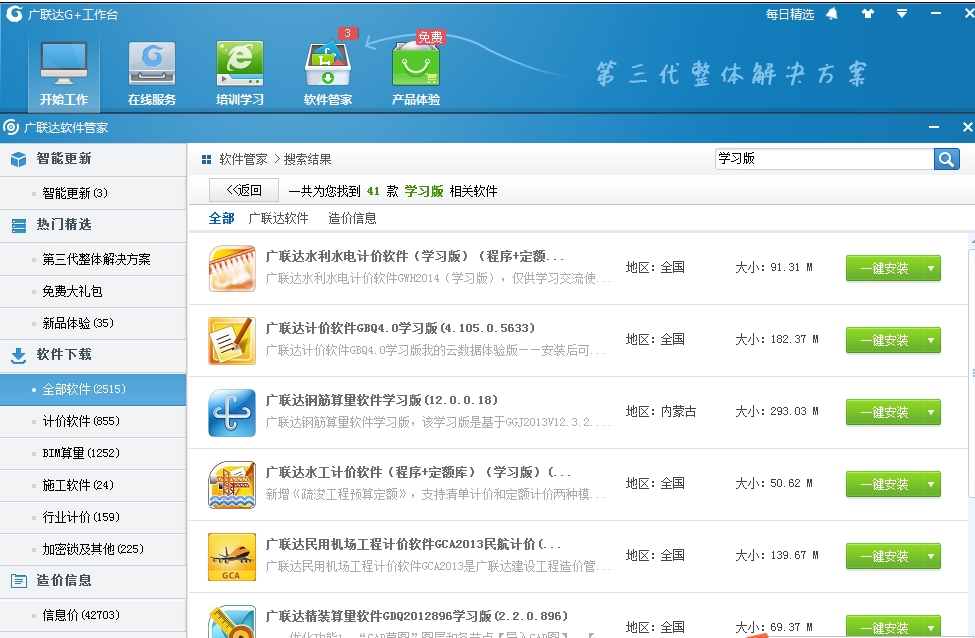Expand install options for 钢筋算量软件
Viewport: 975px width, 638px height.
(x=931, y=413)
